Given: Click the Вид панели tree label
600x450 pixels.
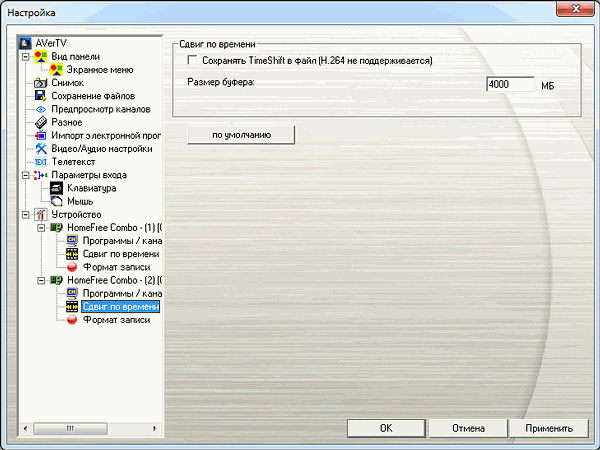Looking at the screenshot, I should tap(75, 57).
